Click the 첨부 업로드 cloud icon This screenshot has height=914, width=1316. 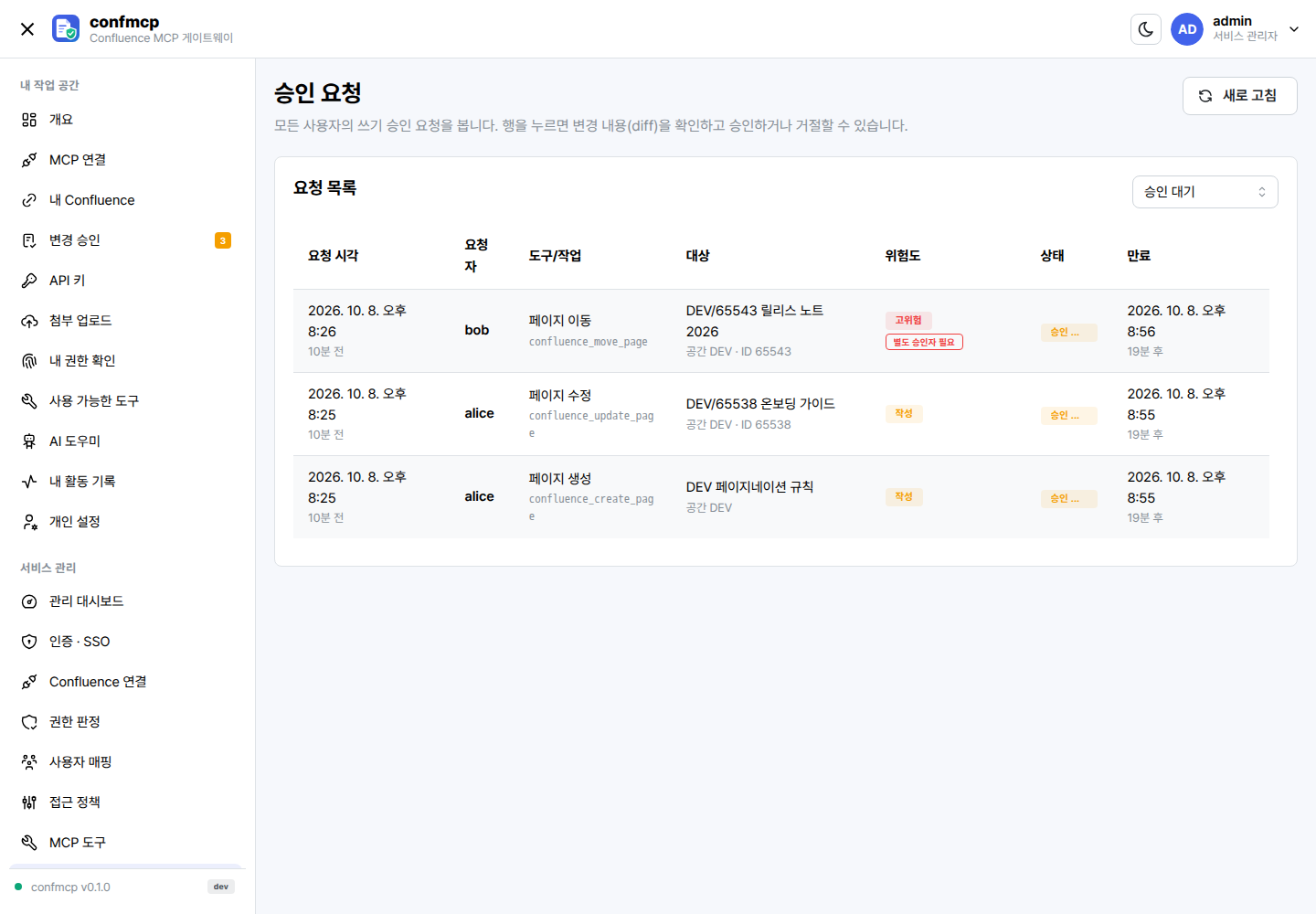[x=29, y=321]
